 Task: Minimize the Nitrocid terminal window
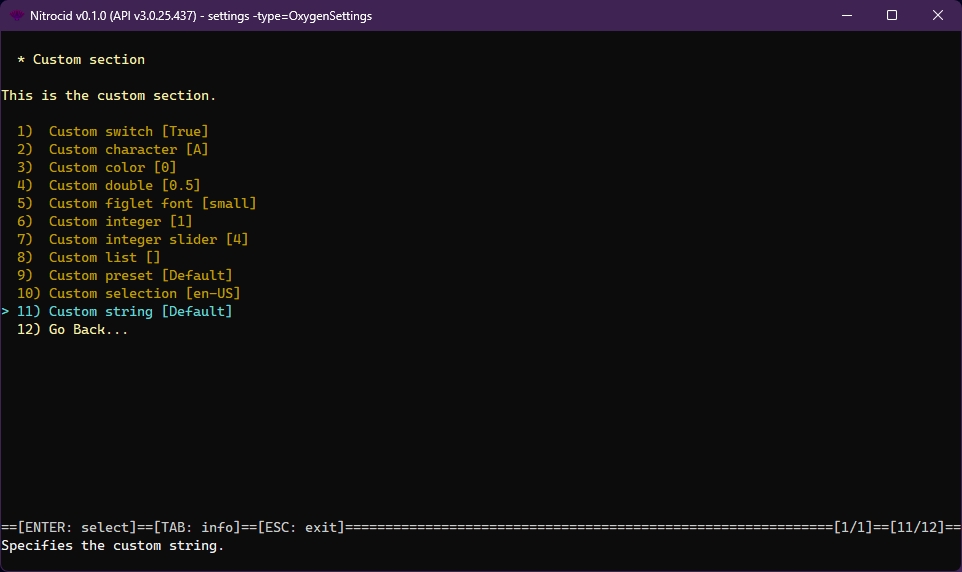846,15
